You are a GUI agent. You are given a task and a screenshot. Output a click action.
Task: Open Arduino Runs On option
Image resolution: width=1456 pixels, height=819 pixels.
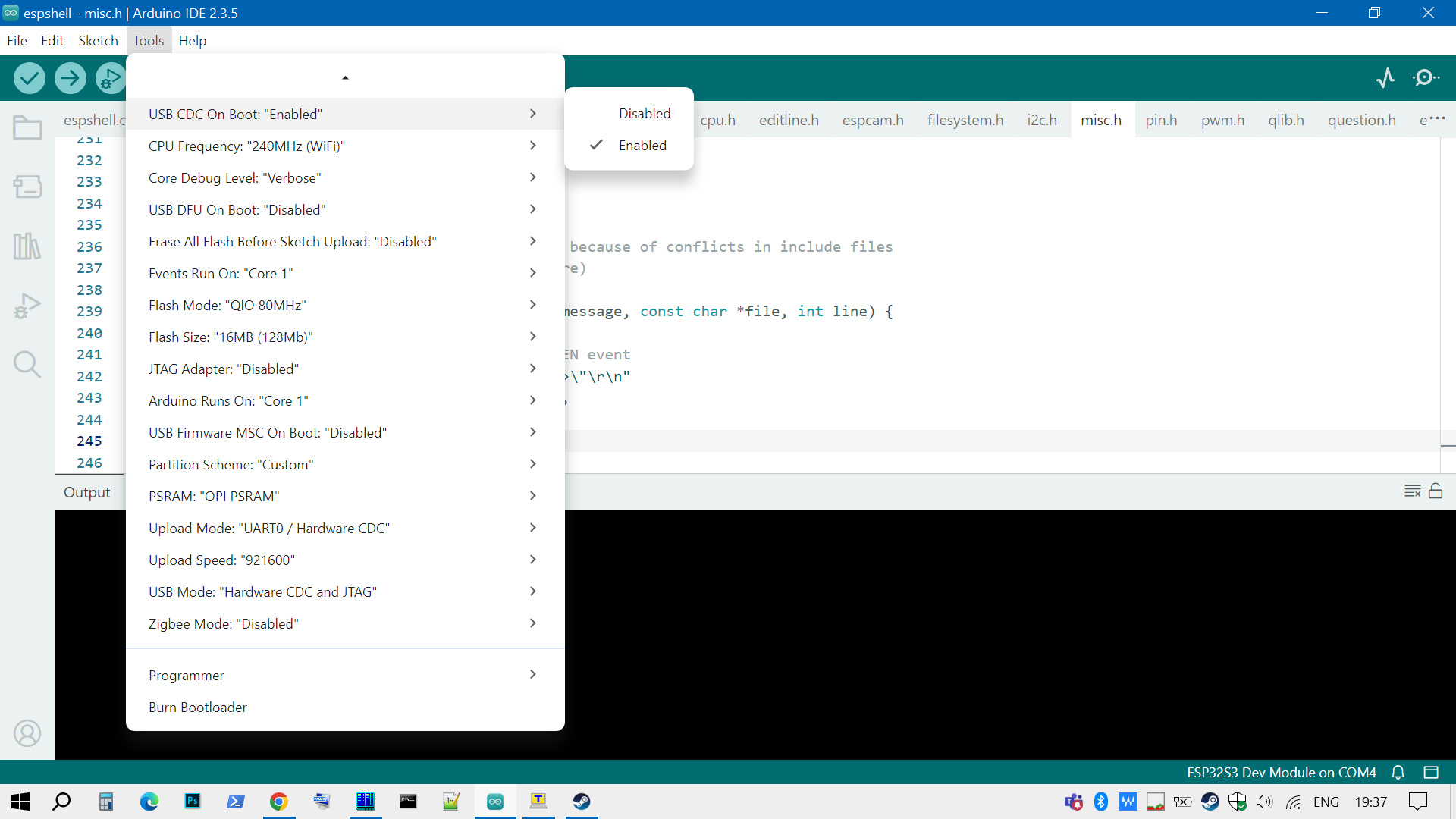point(345,400)
